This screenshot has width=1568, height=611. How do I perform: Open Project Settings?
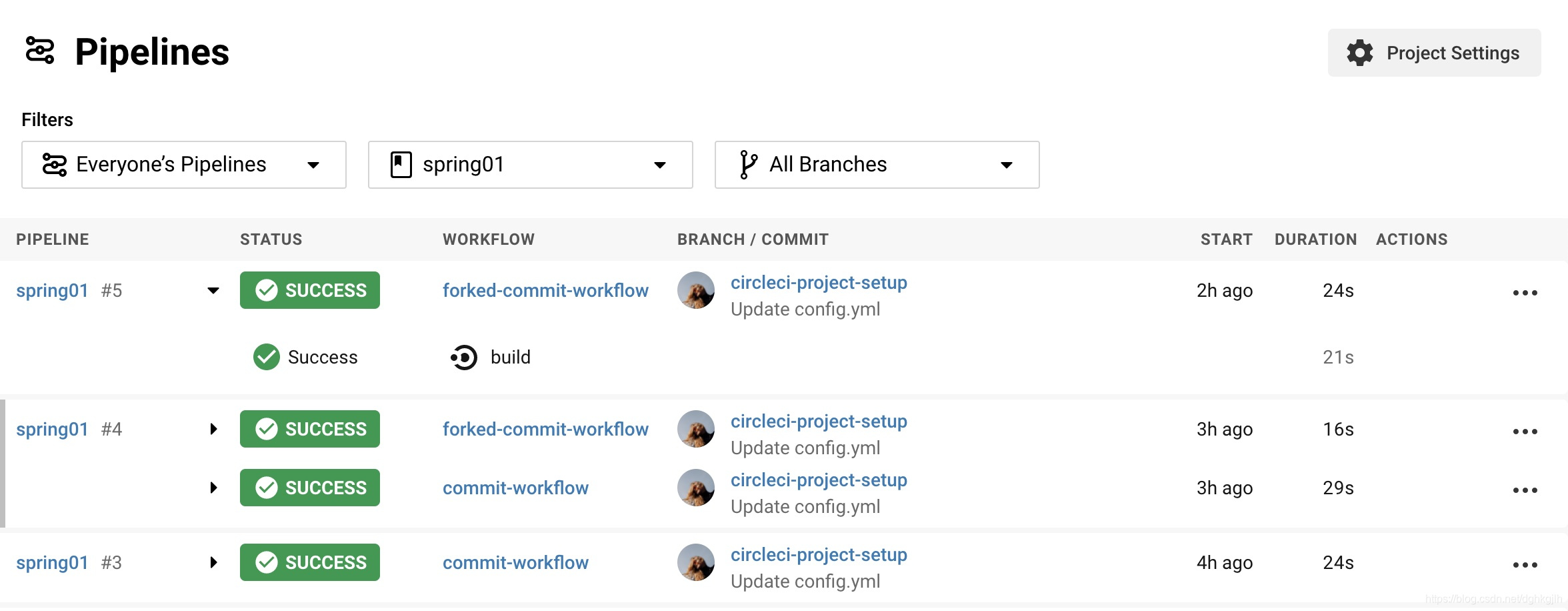1434,53
